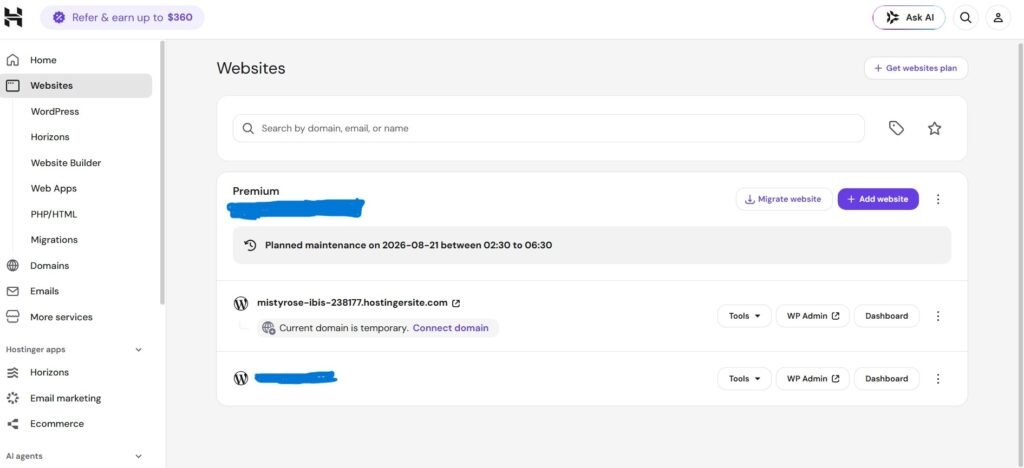Focus the search by domain field
The width and height of the screenshot is (1024, 468).
click(549, 129)
